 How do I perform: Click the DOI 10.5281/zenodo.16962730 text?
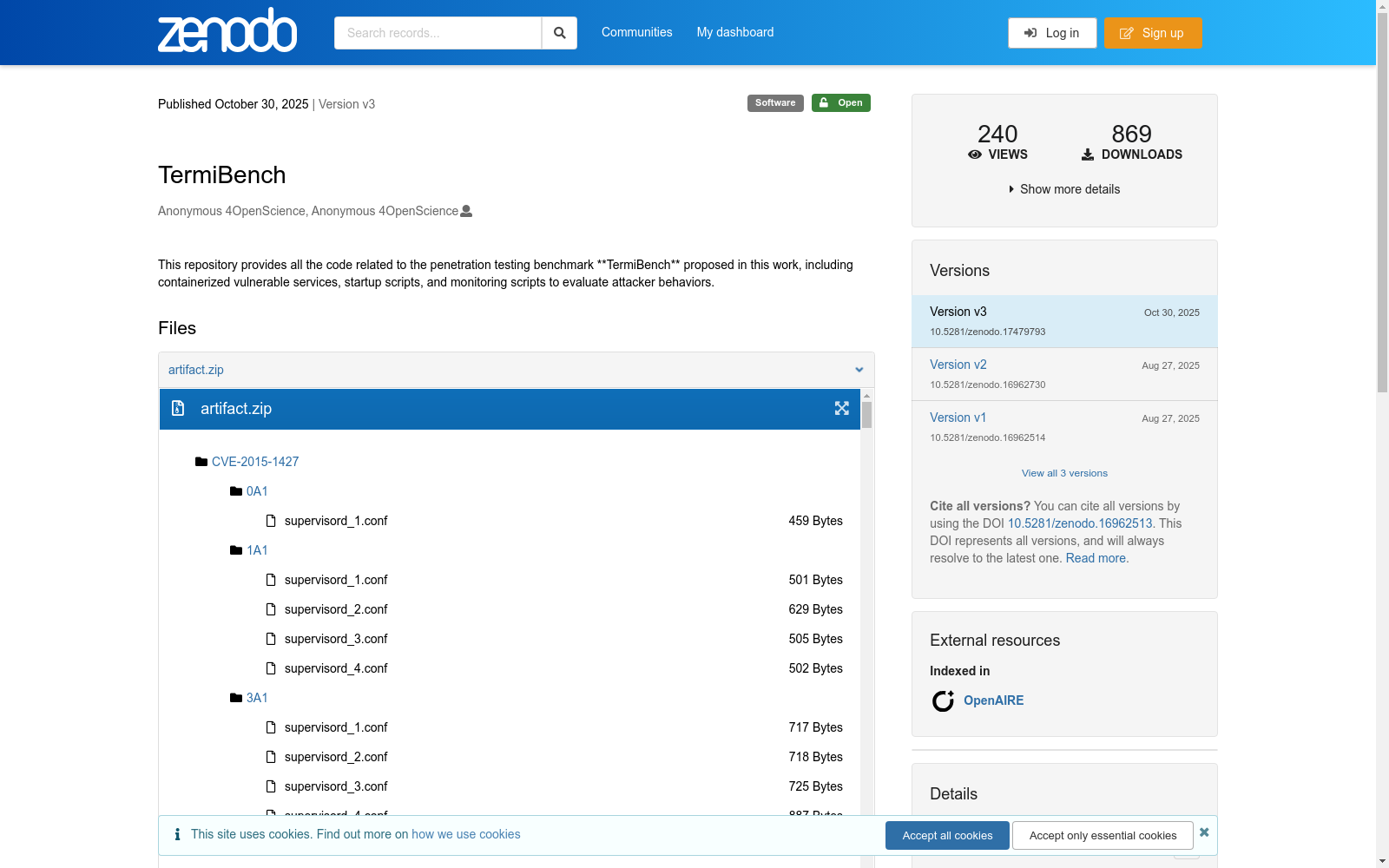point(988,385)
